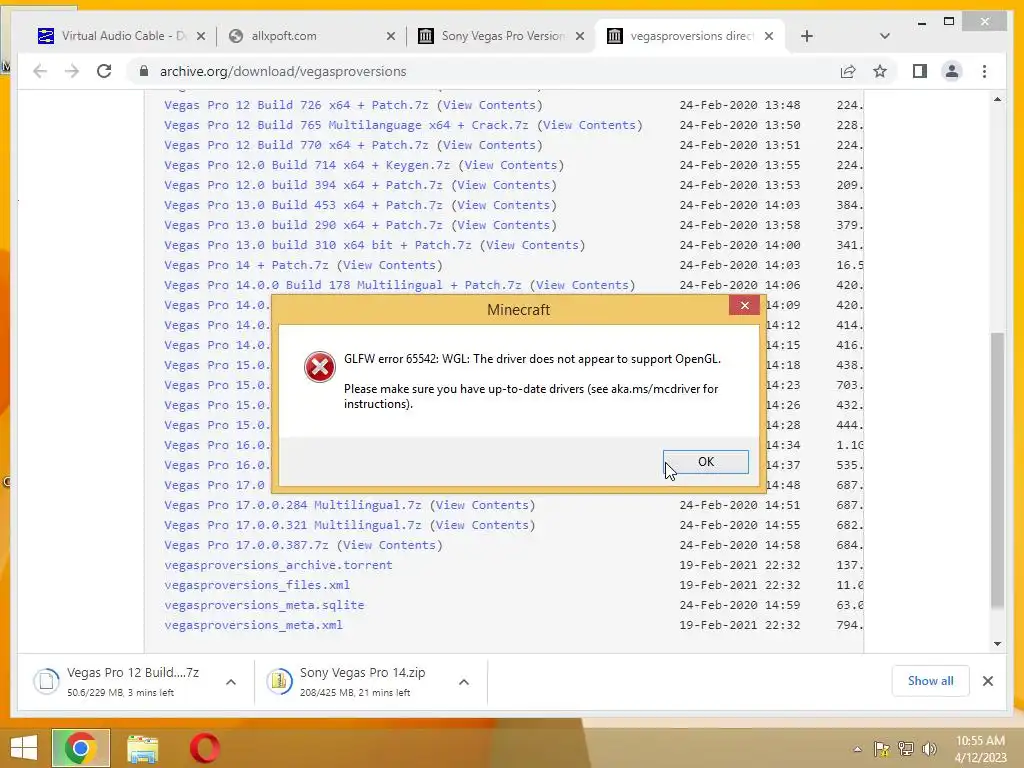Screen dimensions: 1024x768
Task: Reload the archive.org page
Action: click(104, 71)
